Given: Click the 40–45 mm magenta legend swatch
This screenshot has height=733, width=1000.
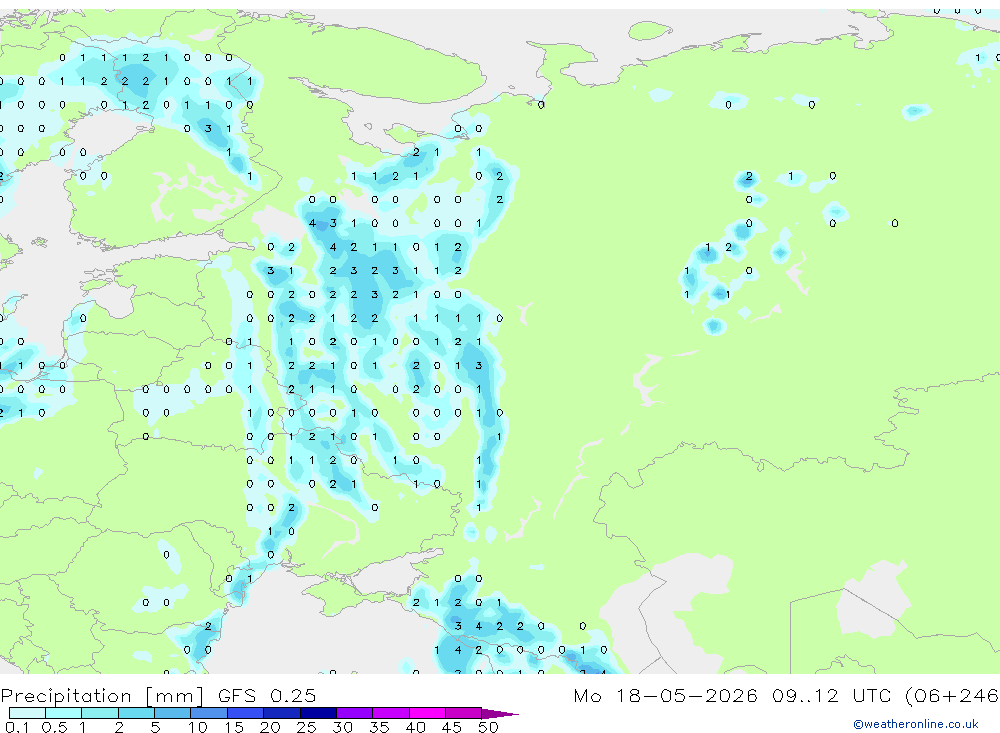Looking at the screenshot, I should tap(427, 713).
